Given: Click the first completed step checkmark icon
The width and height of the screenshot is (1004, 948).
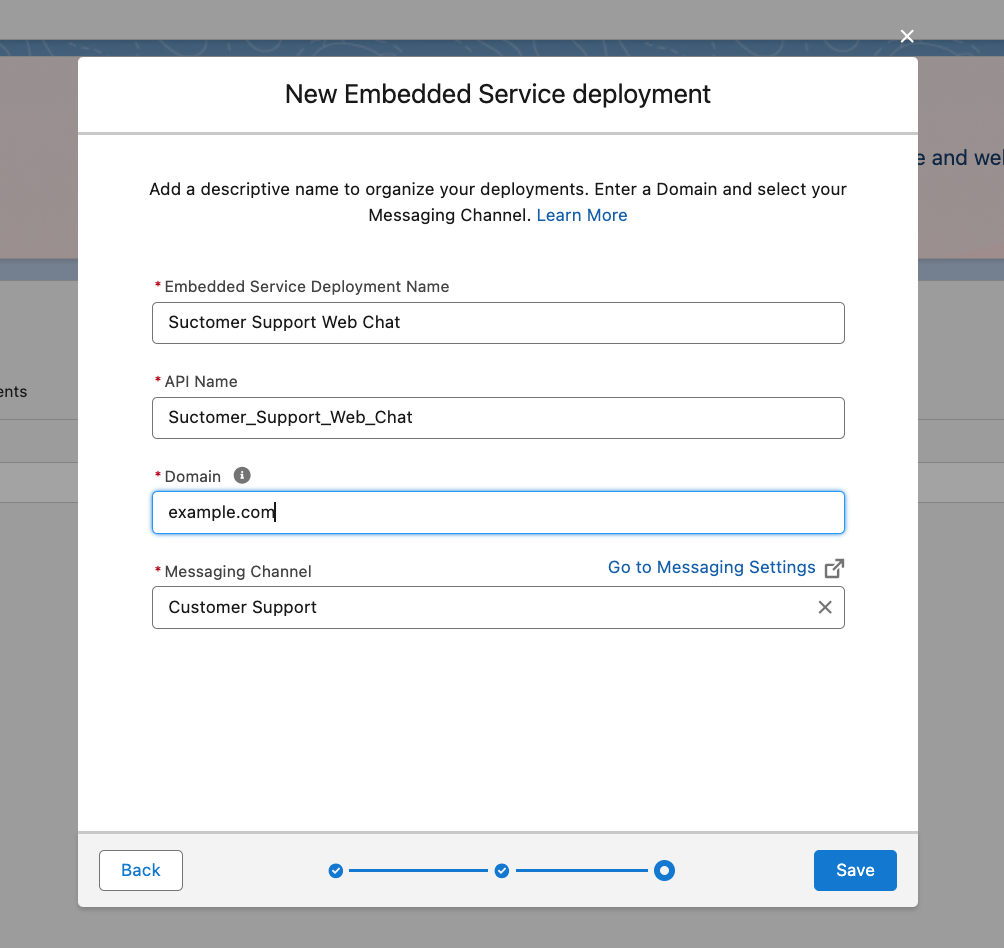Looking at the screenshot, I should (x=335, y=870).
